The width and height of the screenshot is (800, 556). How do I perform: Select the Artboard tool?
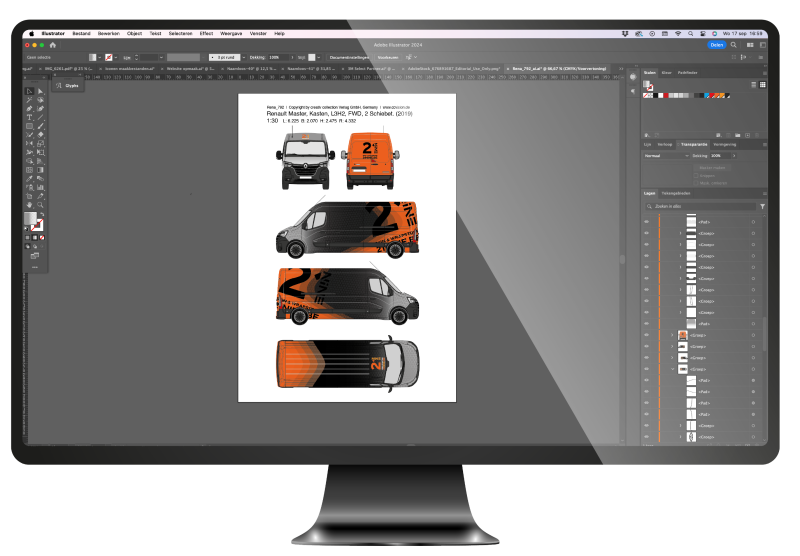pyautogui.click(x=29, y=196)
